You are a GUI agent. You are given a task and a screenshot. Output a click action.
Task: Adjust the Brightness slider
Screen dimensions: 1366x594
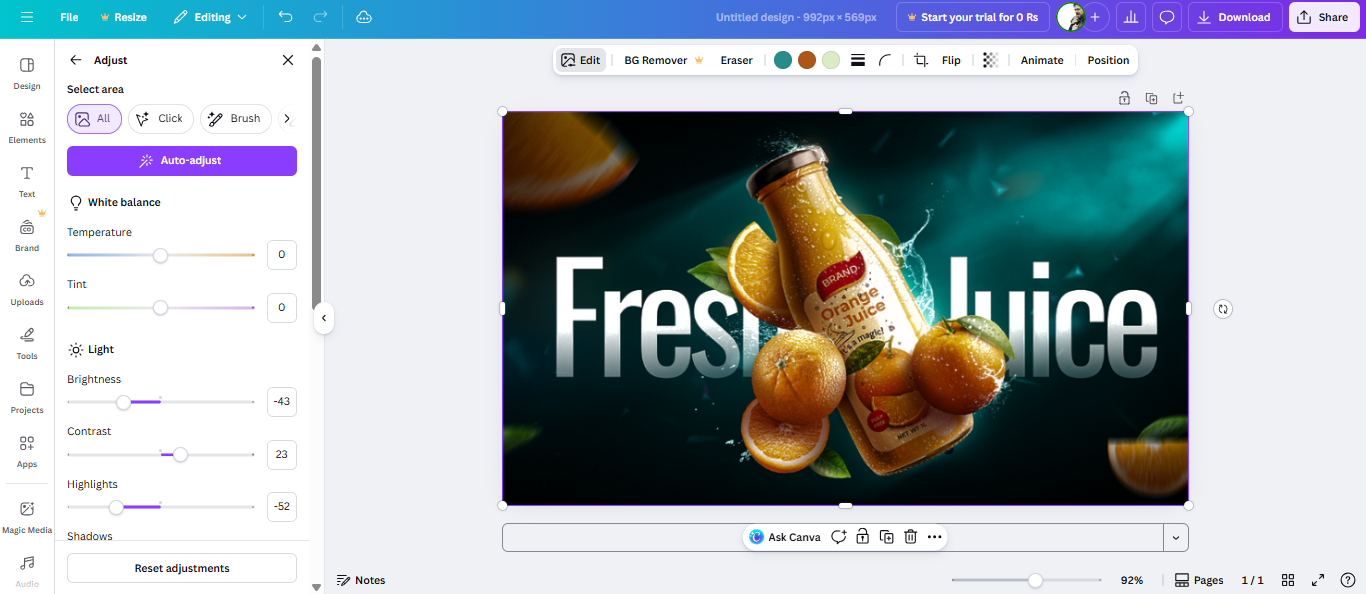click(123, 402)
